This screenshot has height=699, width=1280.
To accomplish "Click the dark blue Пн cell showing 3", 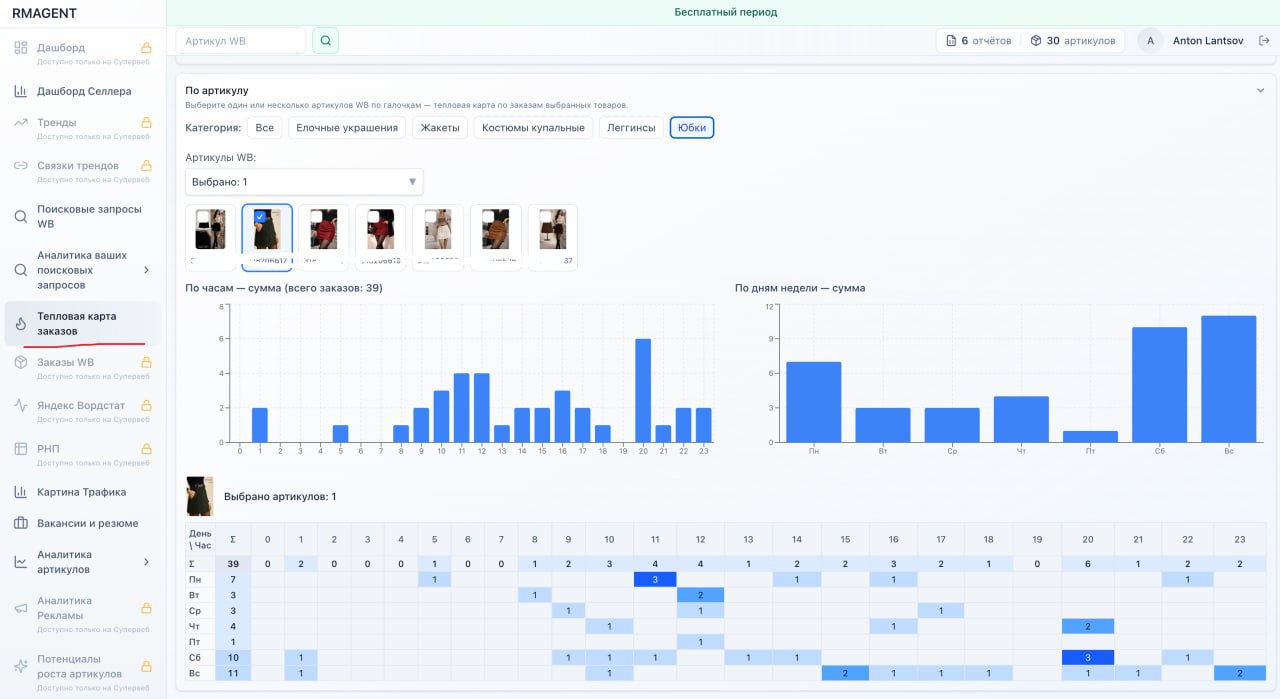I will coord(655,580).
